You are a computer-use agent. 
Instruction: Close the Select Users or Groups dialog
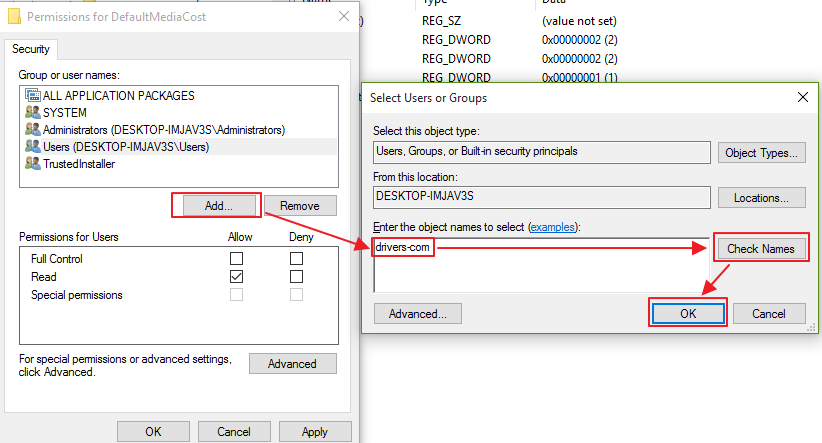point(803,97)
